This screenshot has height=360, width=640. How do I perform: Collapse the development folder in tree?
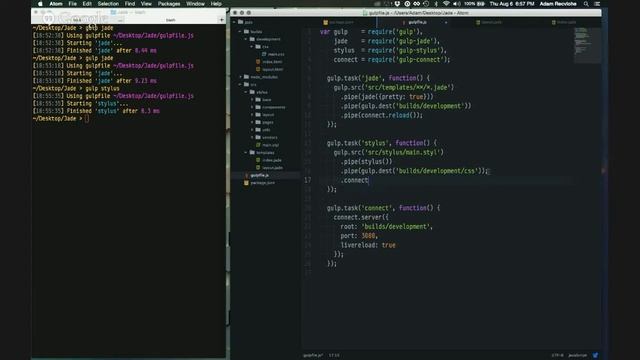pos(246,39)
